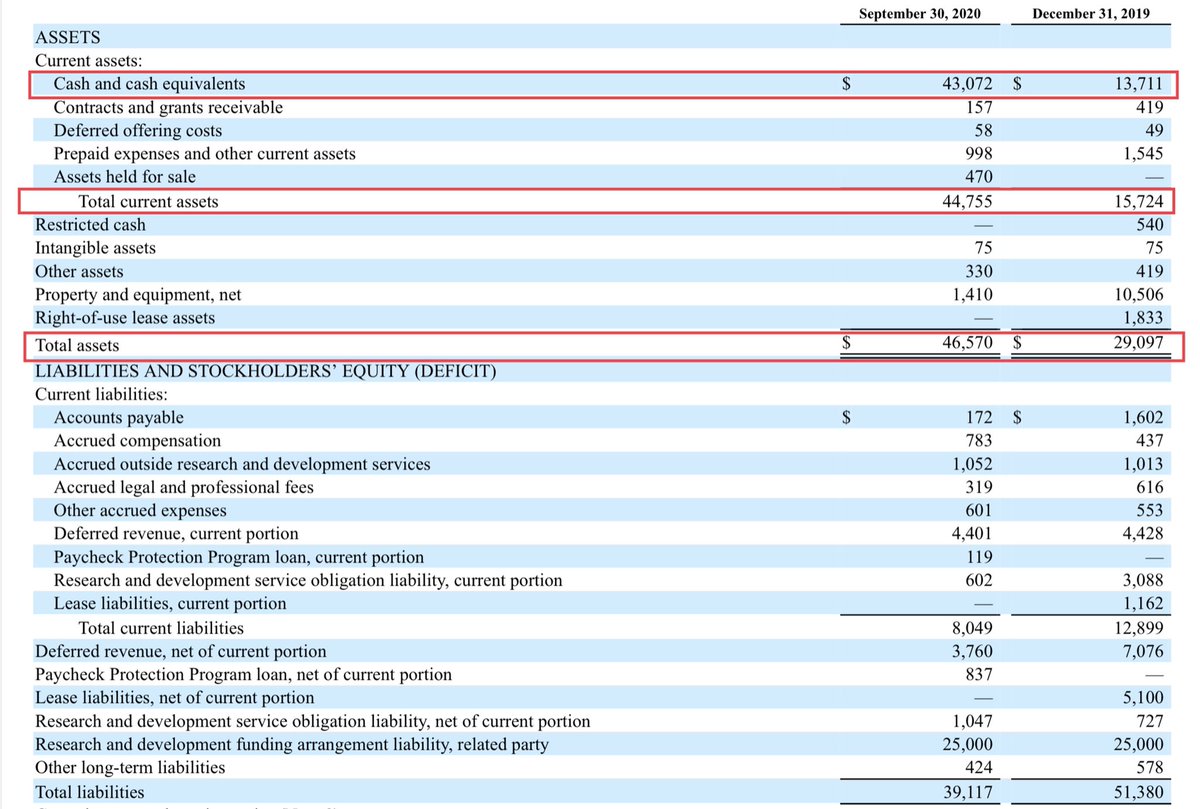Image resolution: width=1200 pixels, height=809 pixels.
Task: Select right-of-use value 1,833
Action: 1142,318
